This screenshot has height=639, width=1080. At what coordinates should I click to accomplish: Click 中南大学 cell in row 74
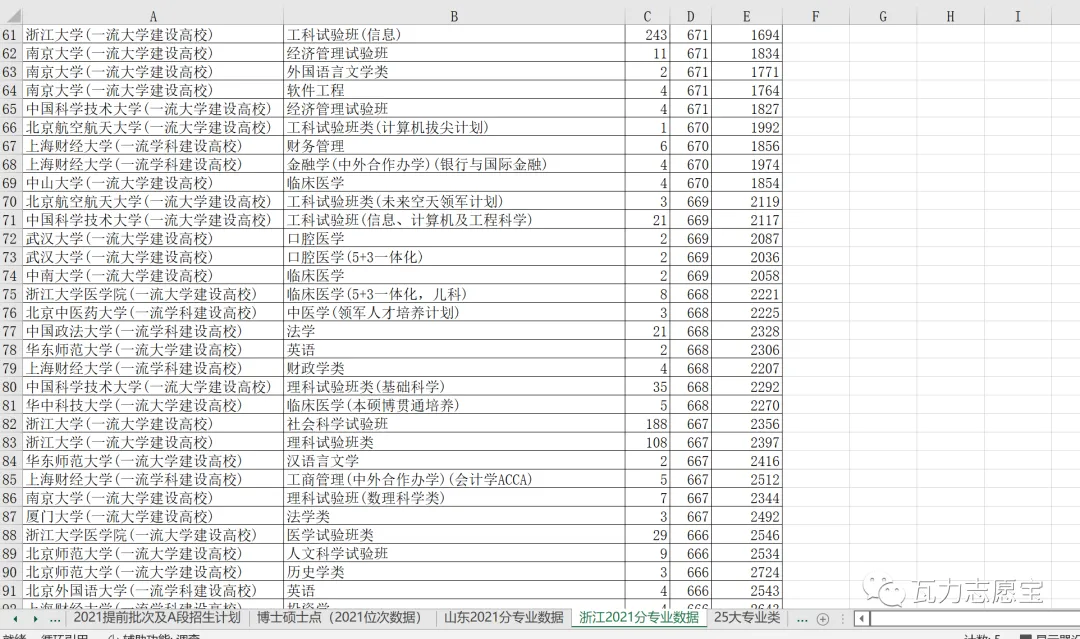(x=153, y=276)
